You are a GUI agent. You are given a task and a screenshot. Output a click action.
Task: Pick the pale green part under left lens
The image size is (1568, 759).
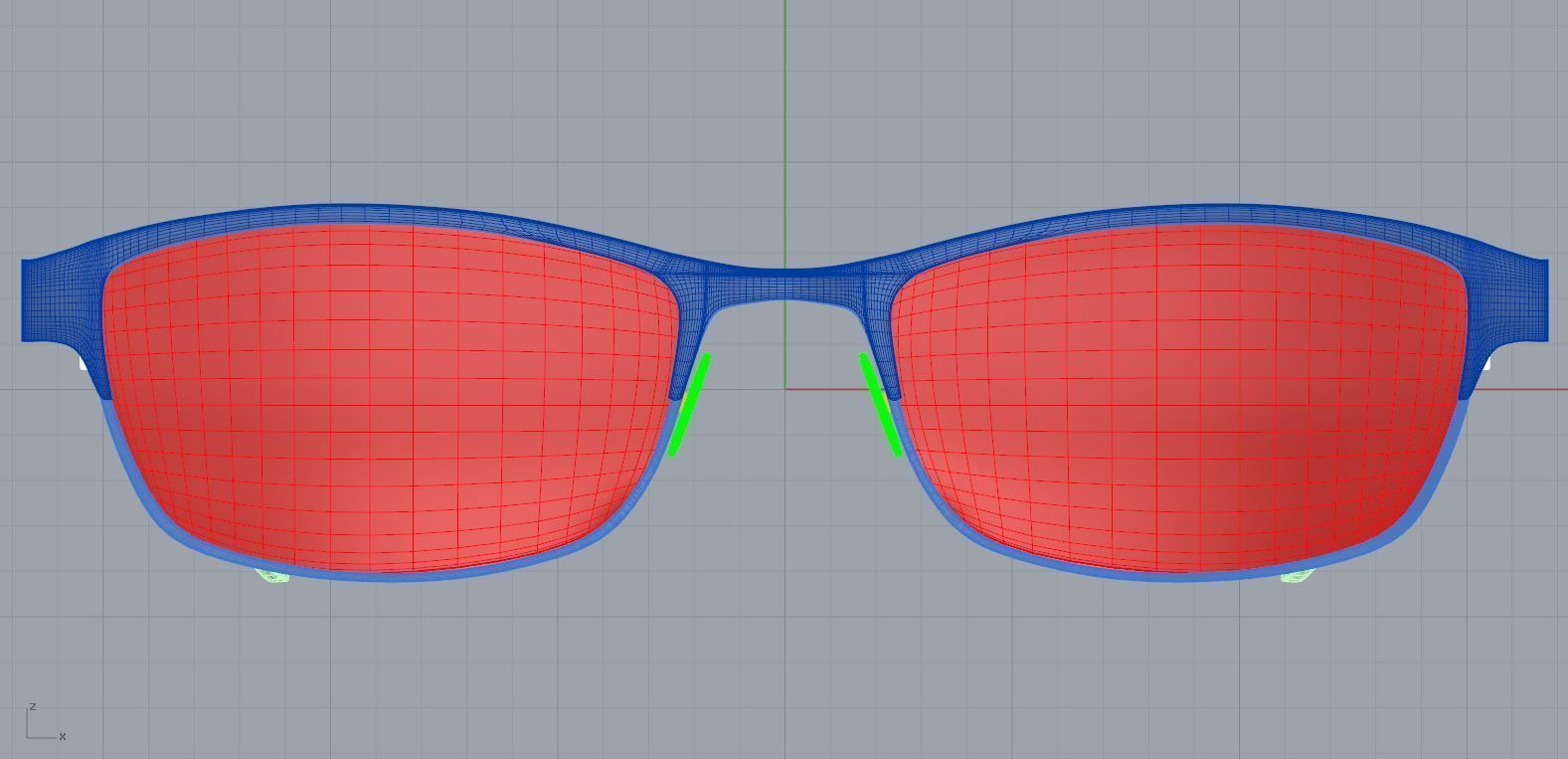(x=272, y=574)
